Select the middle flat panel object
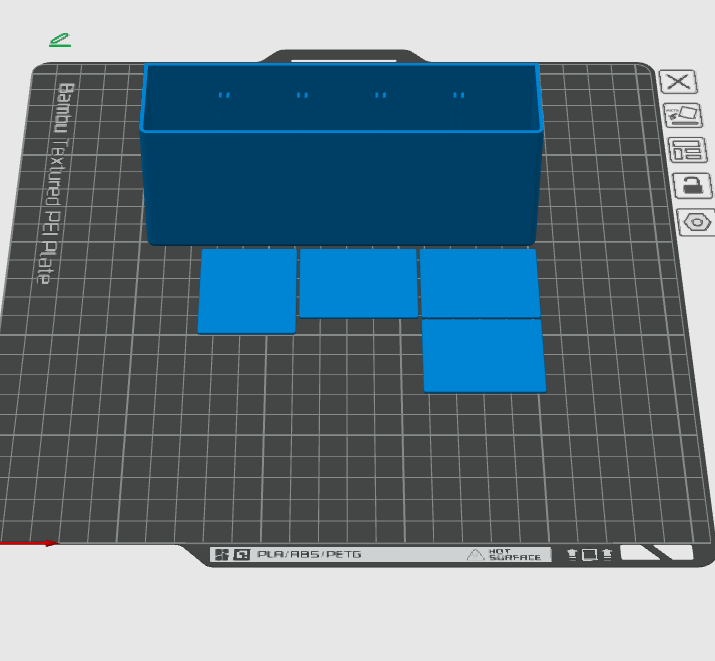Viewport: 715px width, 661px height. click(358, 283)
